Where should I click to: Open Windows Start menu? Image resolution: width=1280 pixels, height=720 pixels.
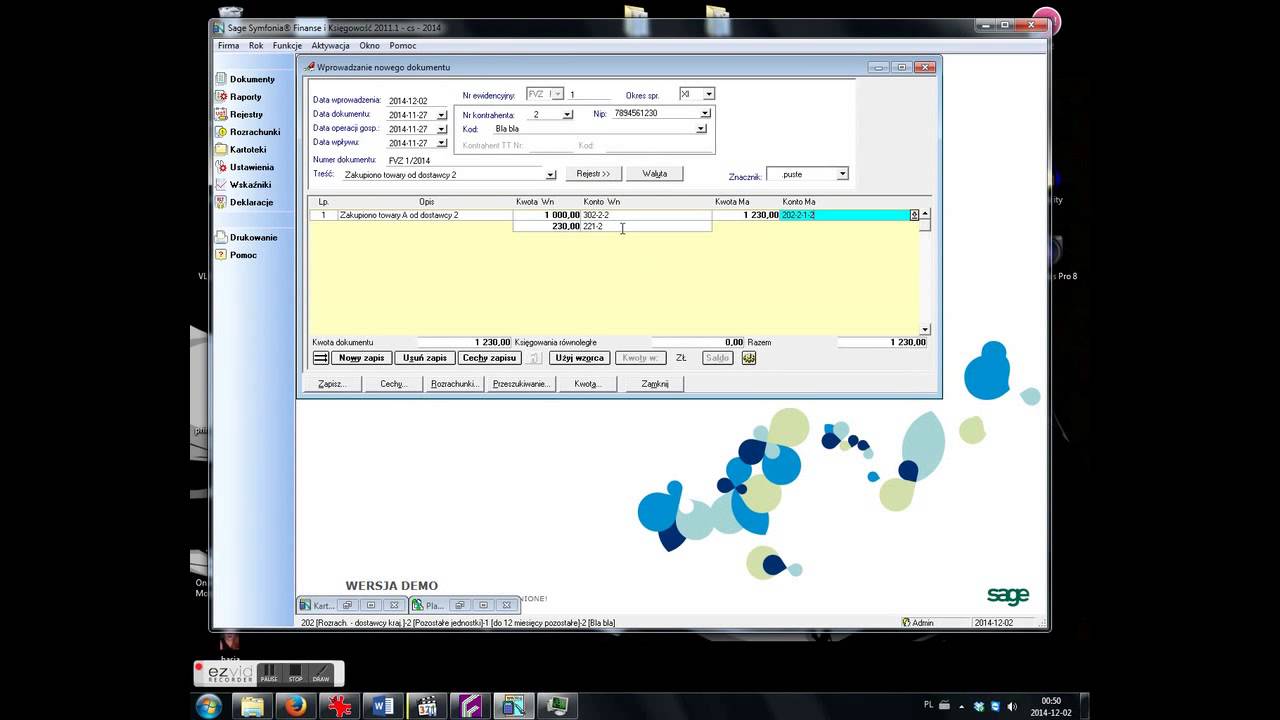[x=209, y=706]
